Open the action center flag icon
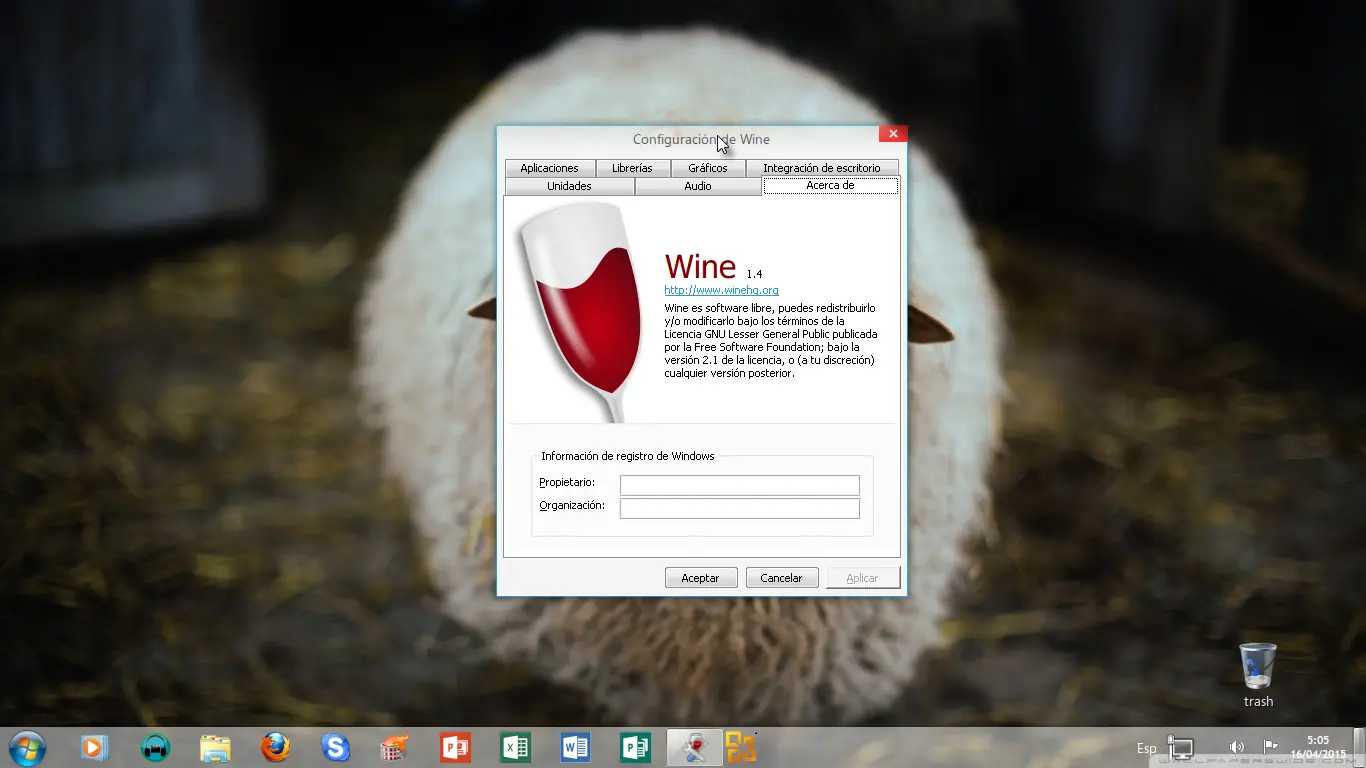The width and height of the screenshot is (1366, 768). [1271, 746]
